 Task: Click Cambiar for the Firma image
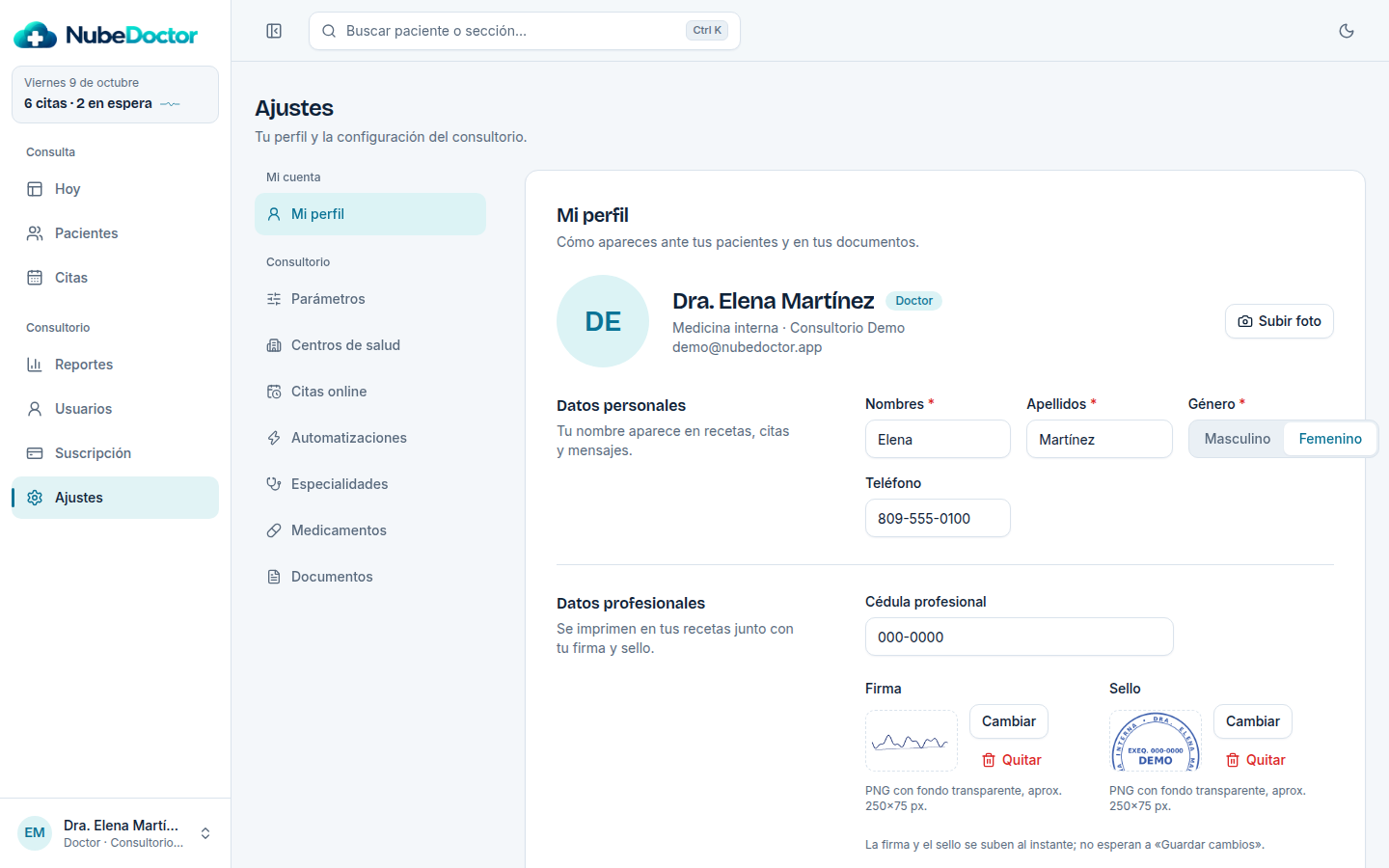(1009, 721)
